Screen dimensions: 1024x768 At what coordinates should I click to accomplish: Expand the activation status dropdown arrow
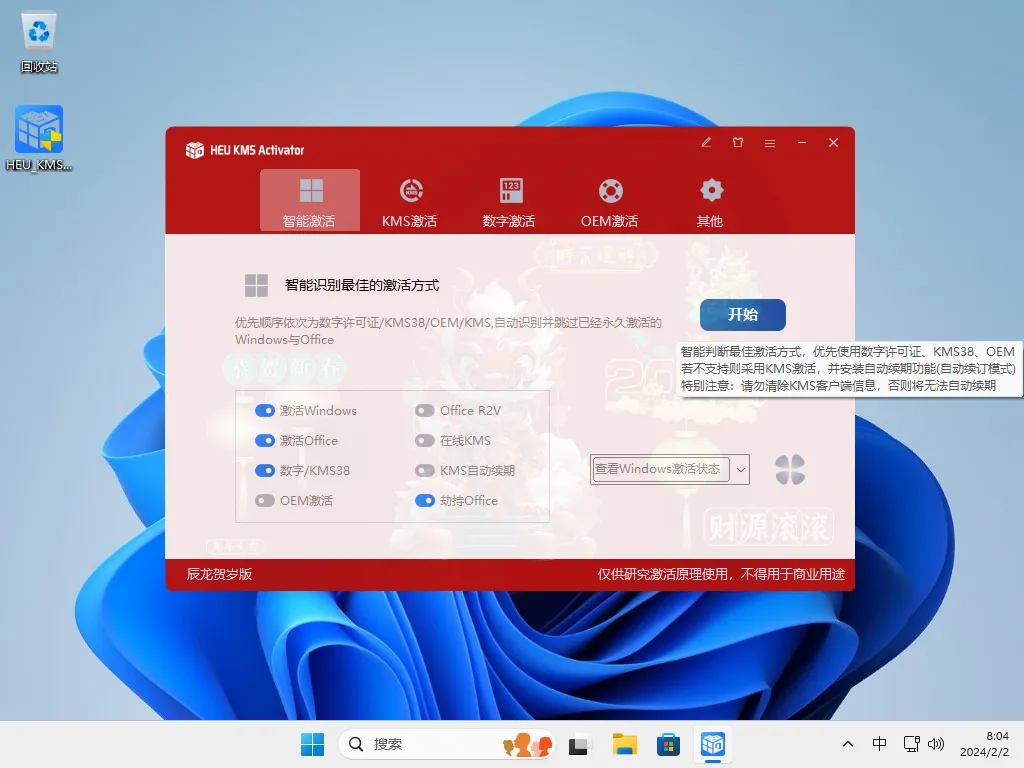(741, 470)
